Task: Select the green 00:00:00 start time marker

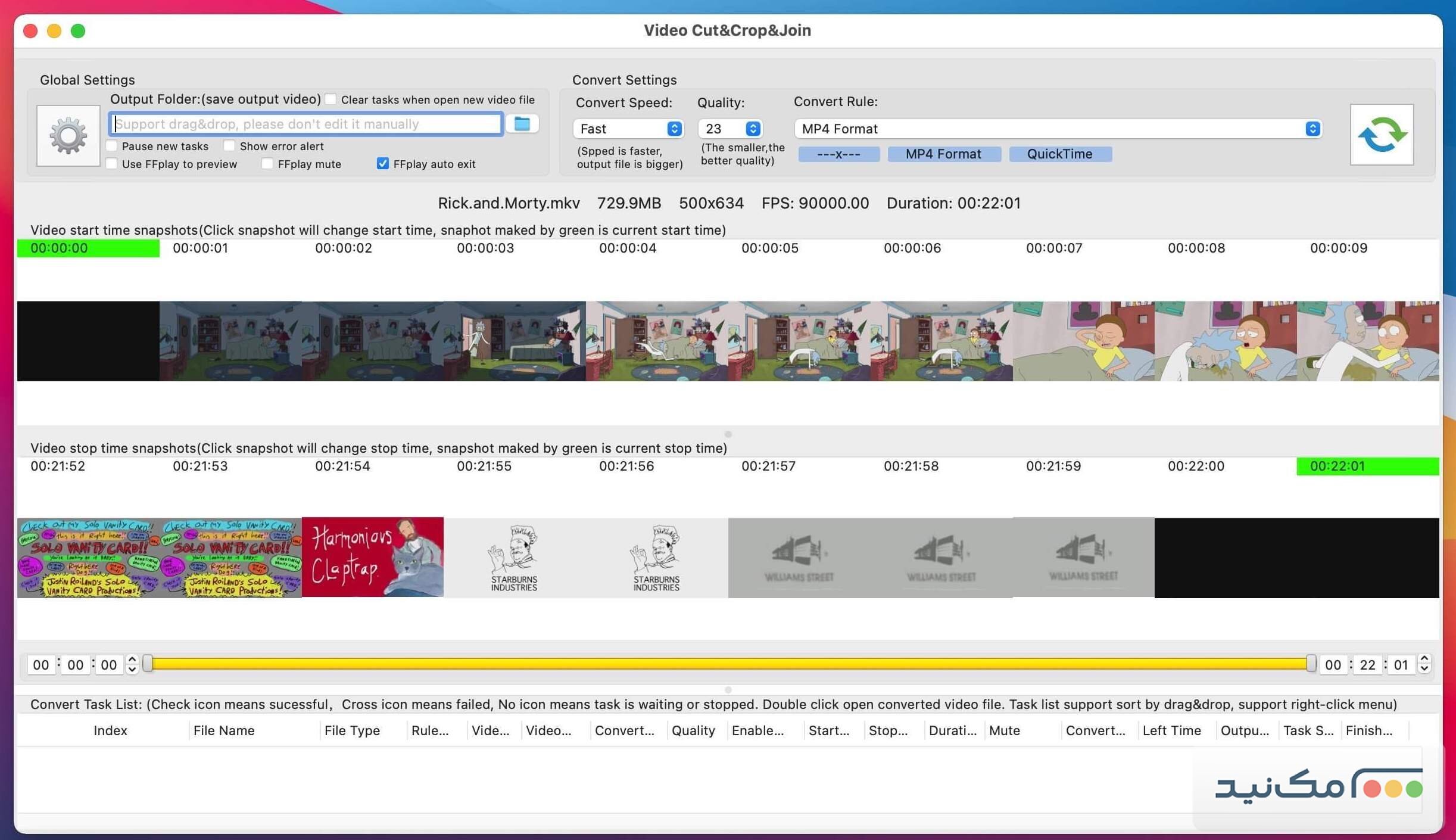Action: click(x=88, y=248)
